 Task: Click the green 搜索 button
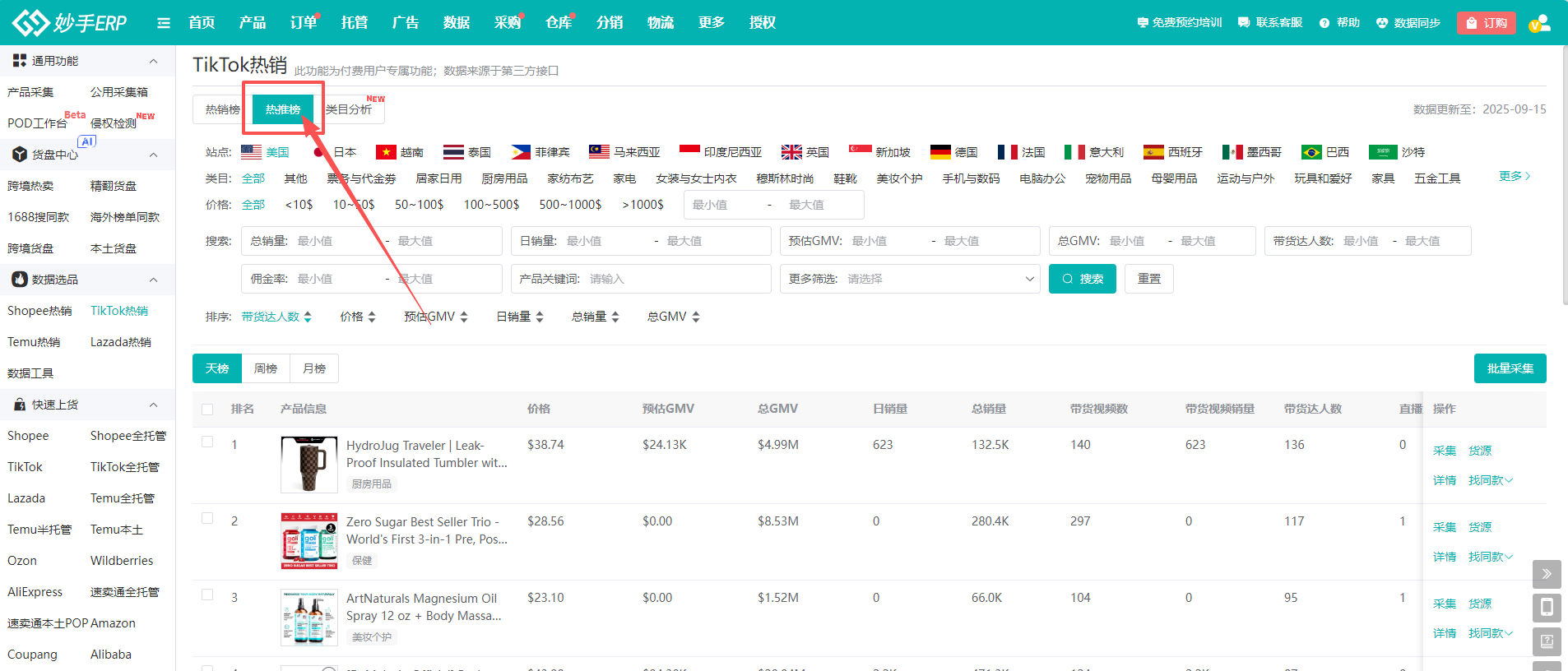pos(1082,279)
